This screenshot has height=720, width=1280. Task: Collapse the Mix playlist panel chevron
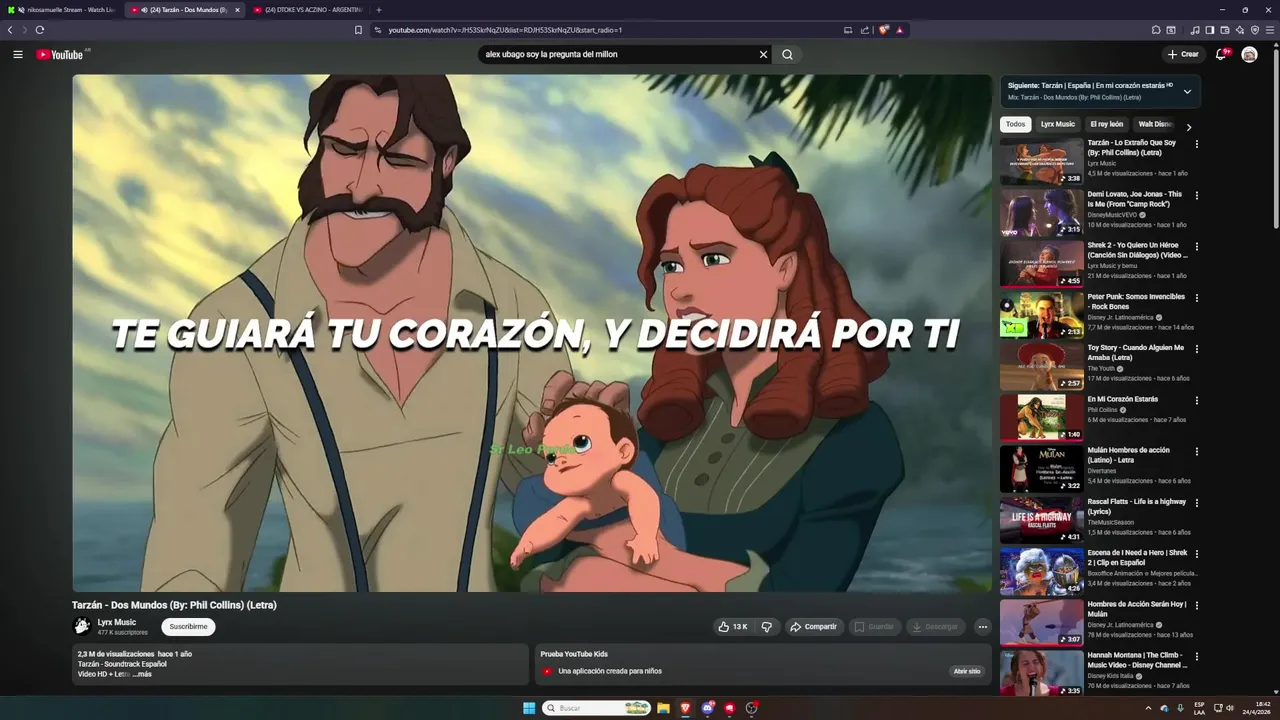1187,91
